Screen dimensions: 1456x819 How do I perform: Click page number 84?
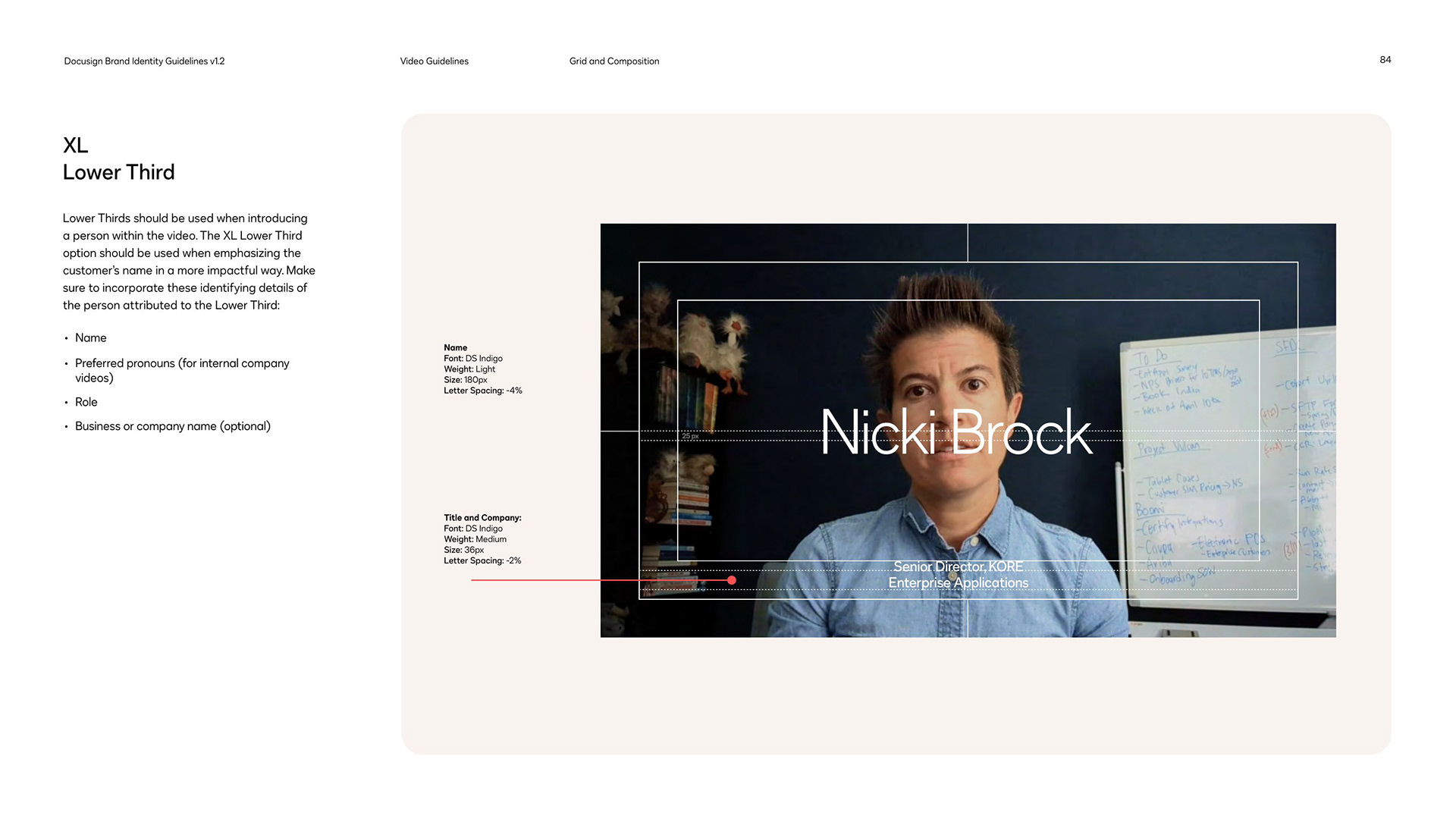(1385, 60)
